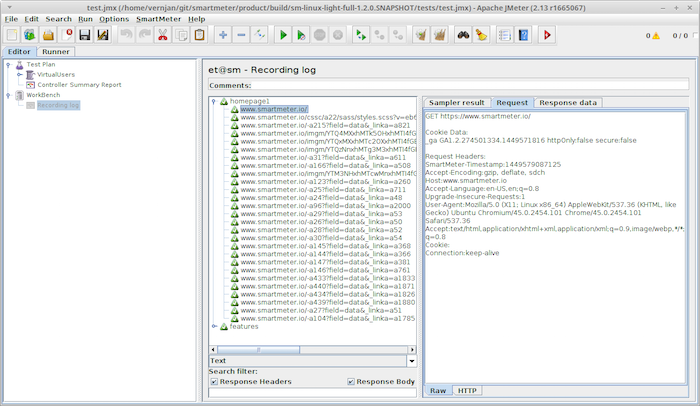Collapse the Test Plan tree node
Image resolution: width=700 pixels, height=406 pixels.
(8, 65)
